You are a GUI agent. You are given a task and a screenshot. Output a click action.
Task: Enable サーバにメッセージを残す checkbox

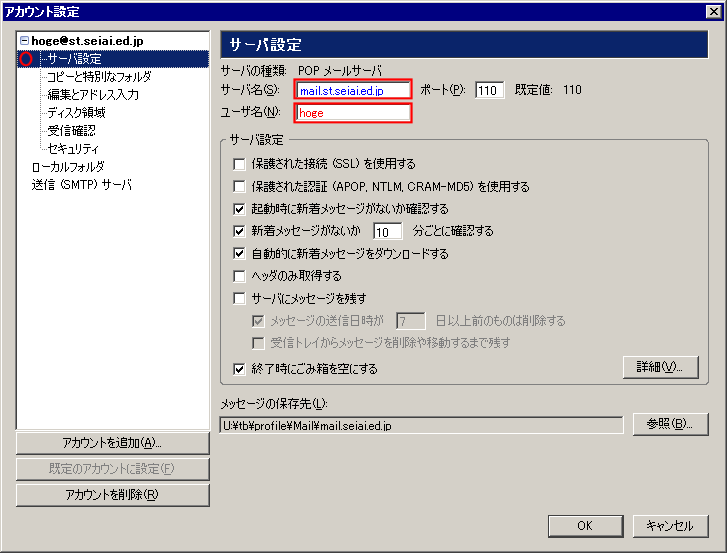pyautogui.click(x=239, y=299)
